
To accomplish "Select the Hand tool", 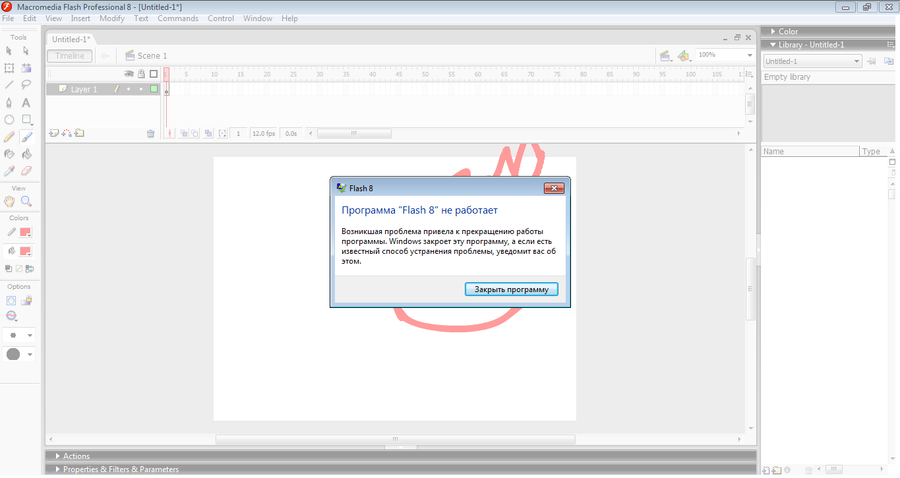I will pos(9,201).
